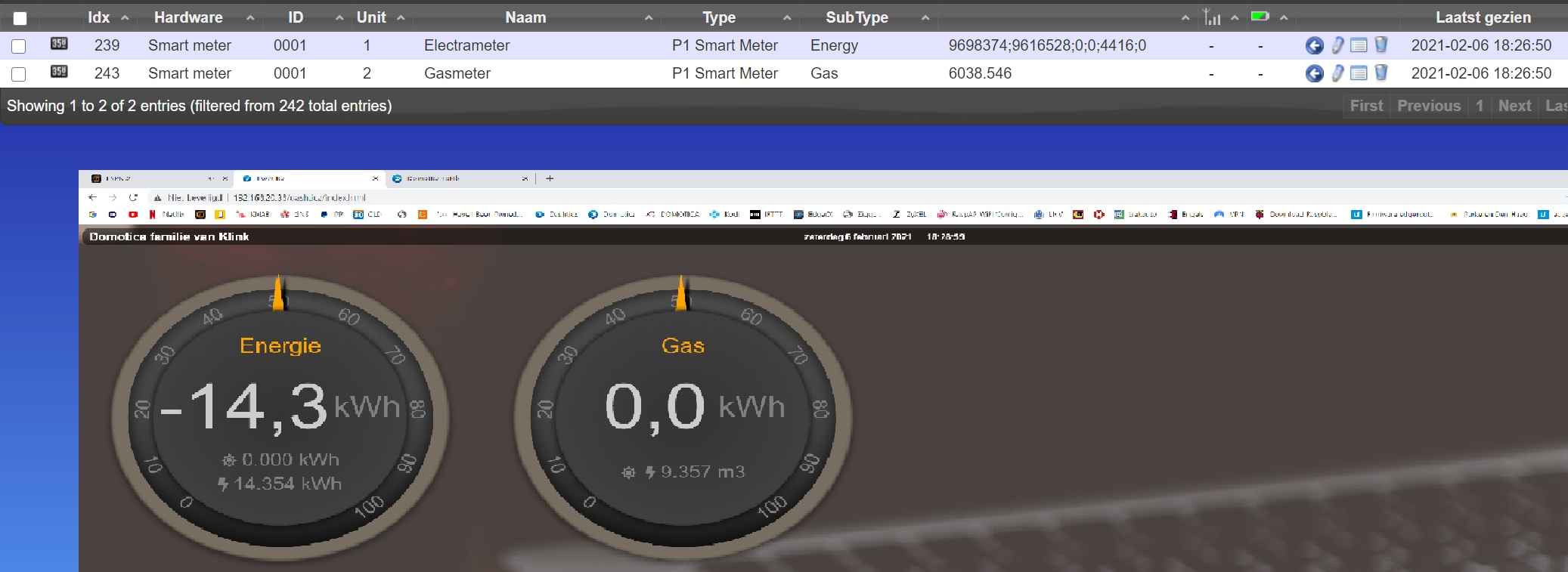Click the data value 9698374;9616528;0;0;4416;0
This screenshot has height=572, width=1568.
(x=1047, y=45)
